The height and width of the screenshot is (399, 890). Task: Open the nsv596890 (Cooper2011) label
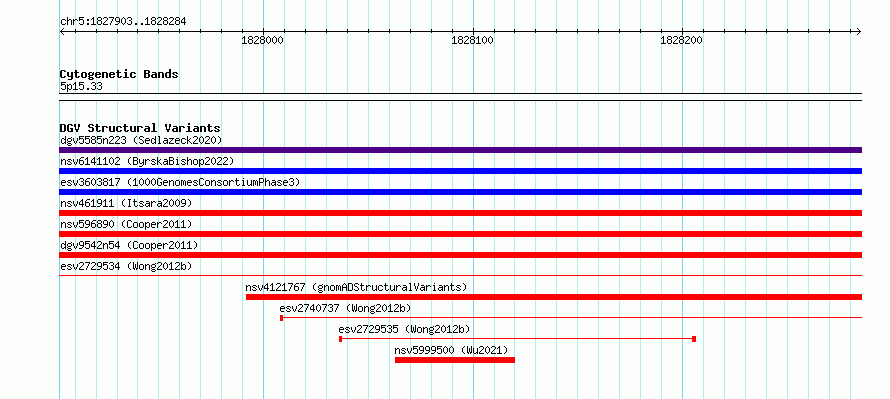pos(126,224)
